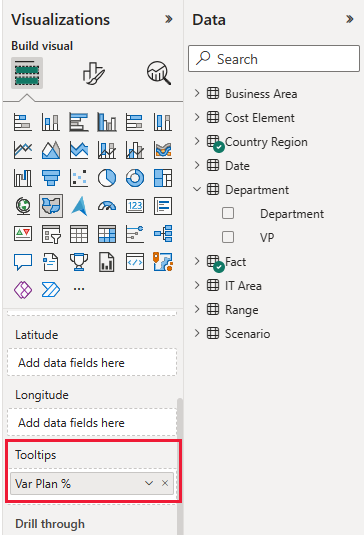364x535 pixels.
Task: Expand the Scenario table
Action: 197,333
